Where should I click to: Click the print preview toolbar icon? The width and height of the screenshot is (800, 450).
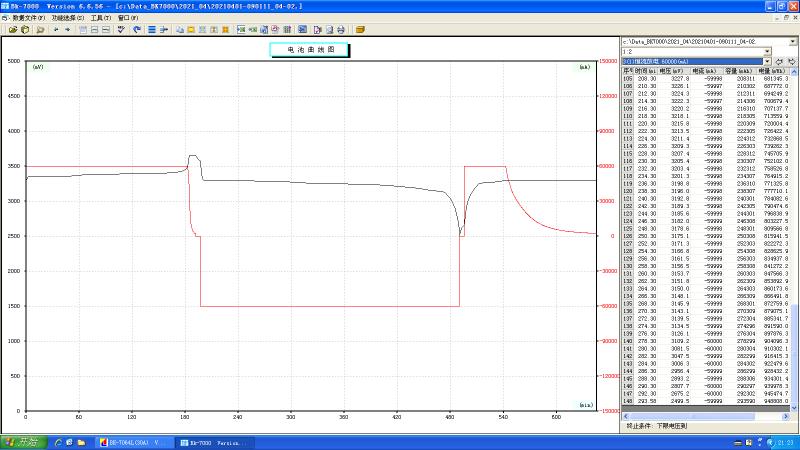(x=330, y=30)
